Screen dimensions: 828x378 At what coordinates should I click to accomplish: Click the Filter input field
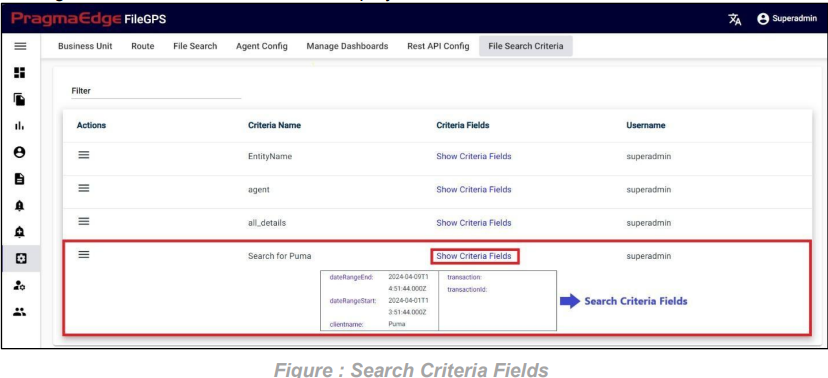coord(156,91)
